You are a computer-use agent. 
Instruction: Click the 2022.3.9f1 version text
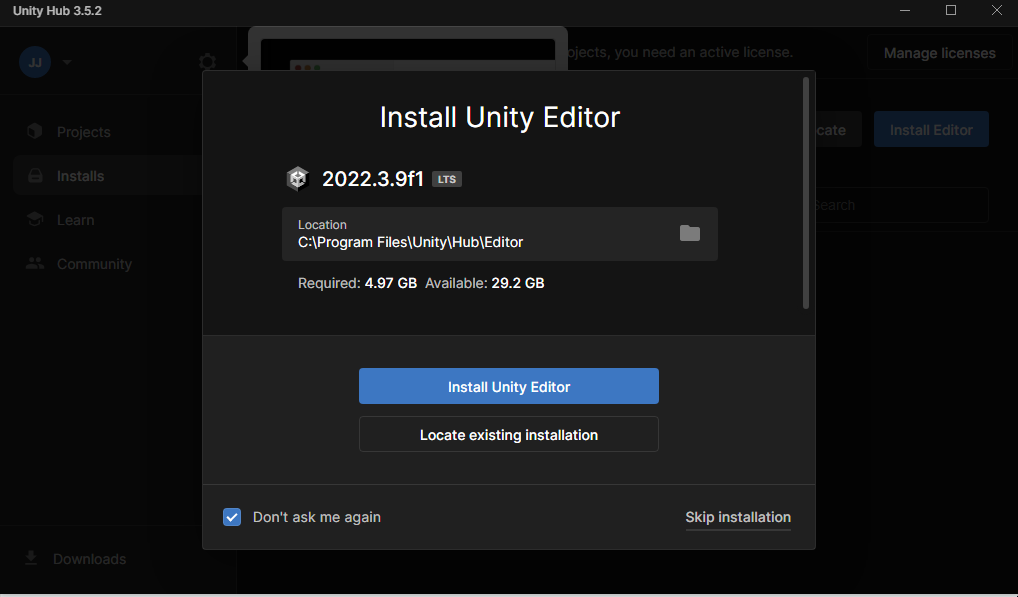pos(373,178)
